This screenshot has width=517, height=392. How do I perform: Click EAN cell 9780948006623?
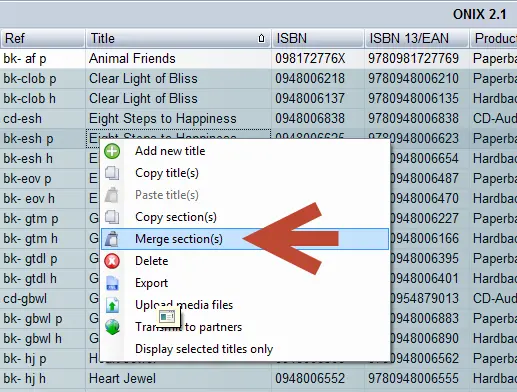click(x=417, y=139)
